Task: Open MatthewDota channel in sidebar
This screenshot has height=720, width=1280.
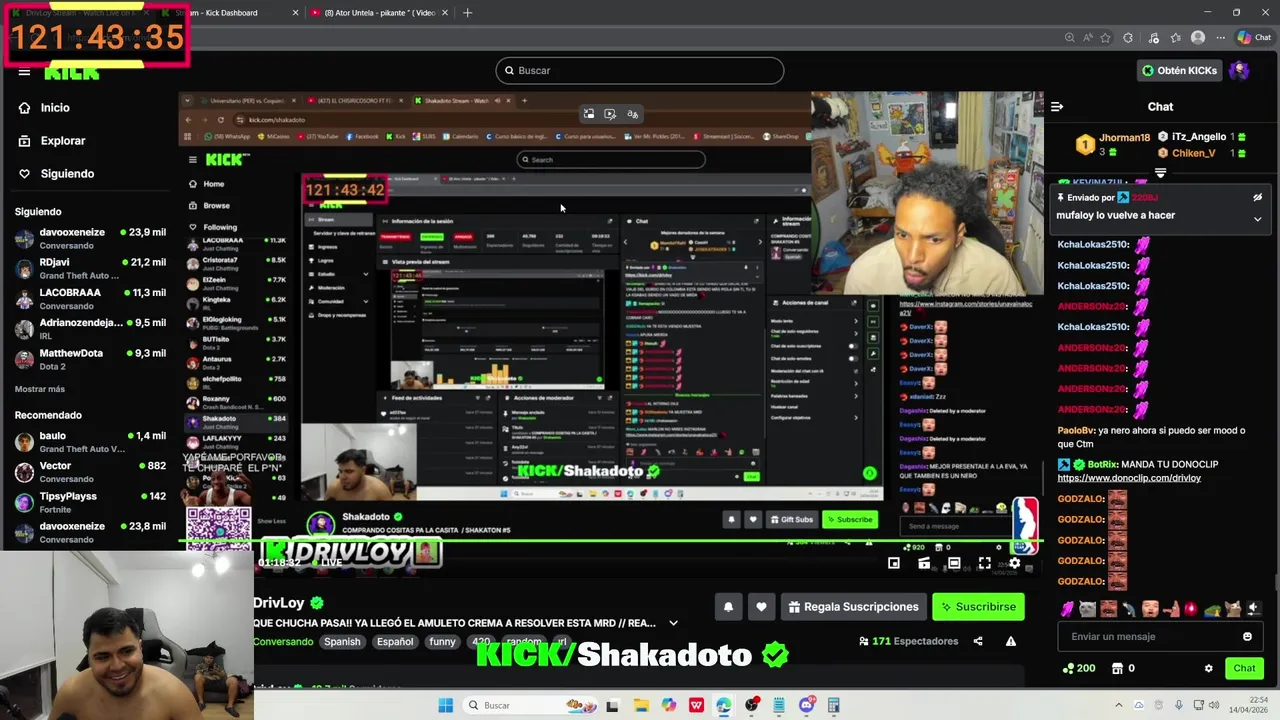Action: (90, 359)
